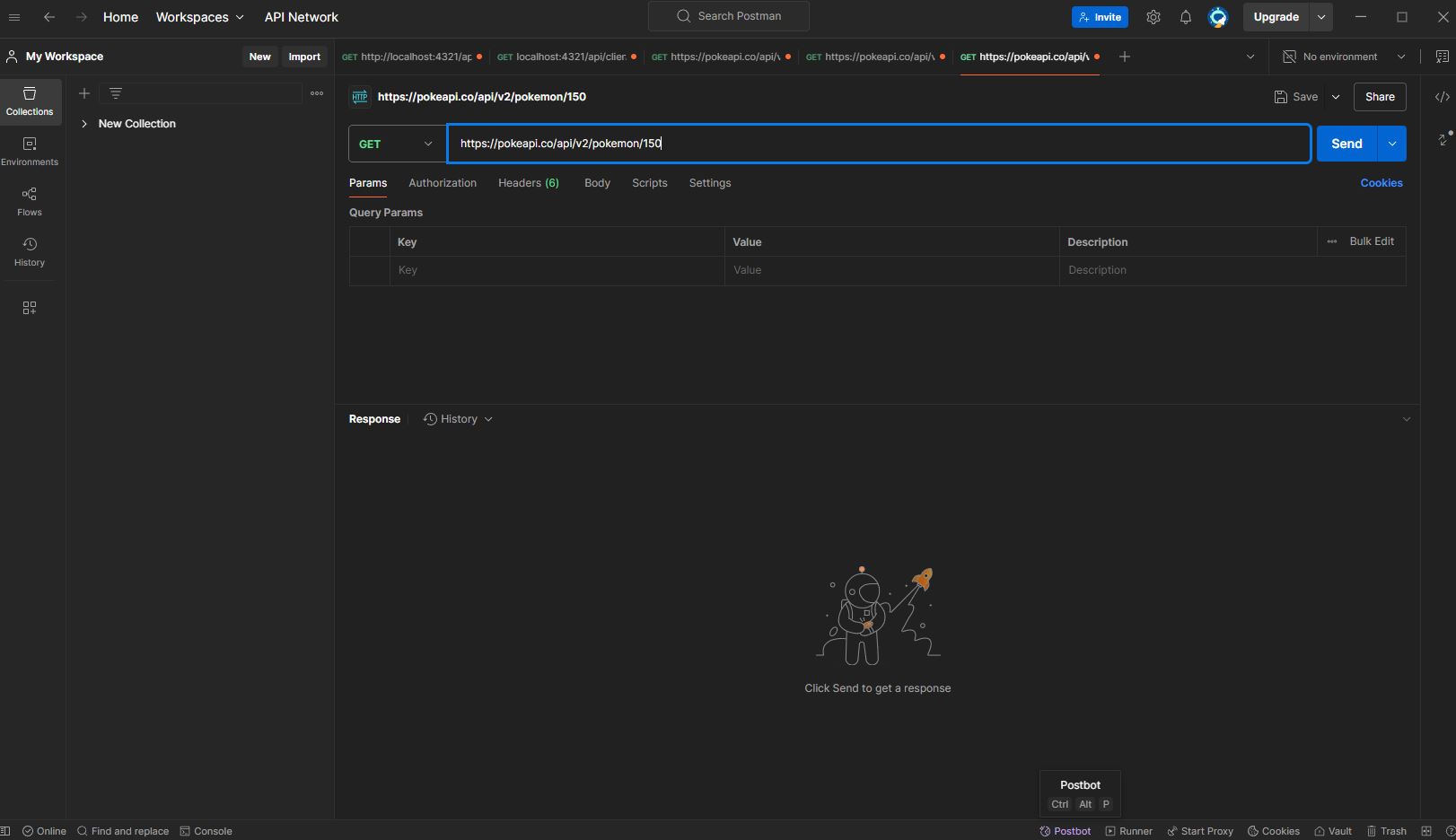Viewport: 1456px width, 840px height.
Task: Open Postbot in the status bar
Action: (x=1066, y=831)
